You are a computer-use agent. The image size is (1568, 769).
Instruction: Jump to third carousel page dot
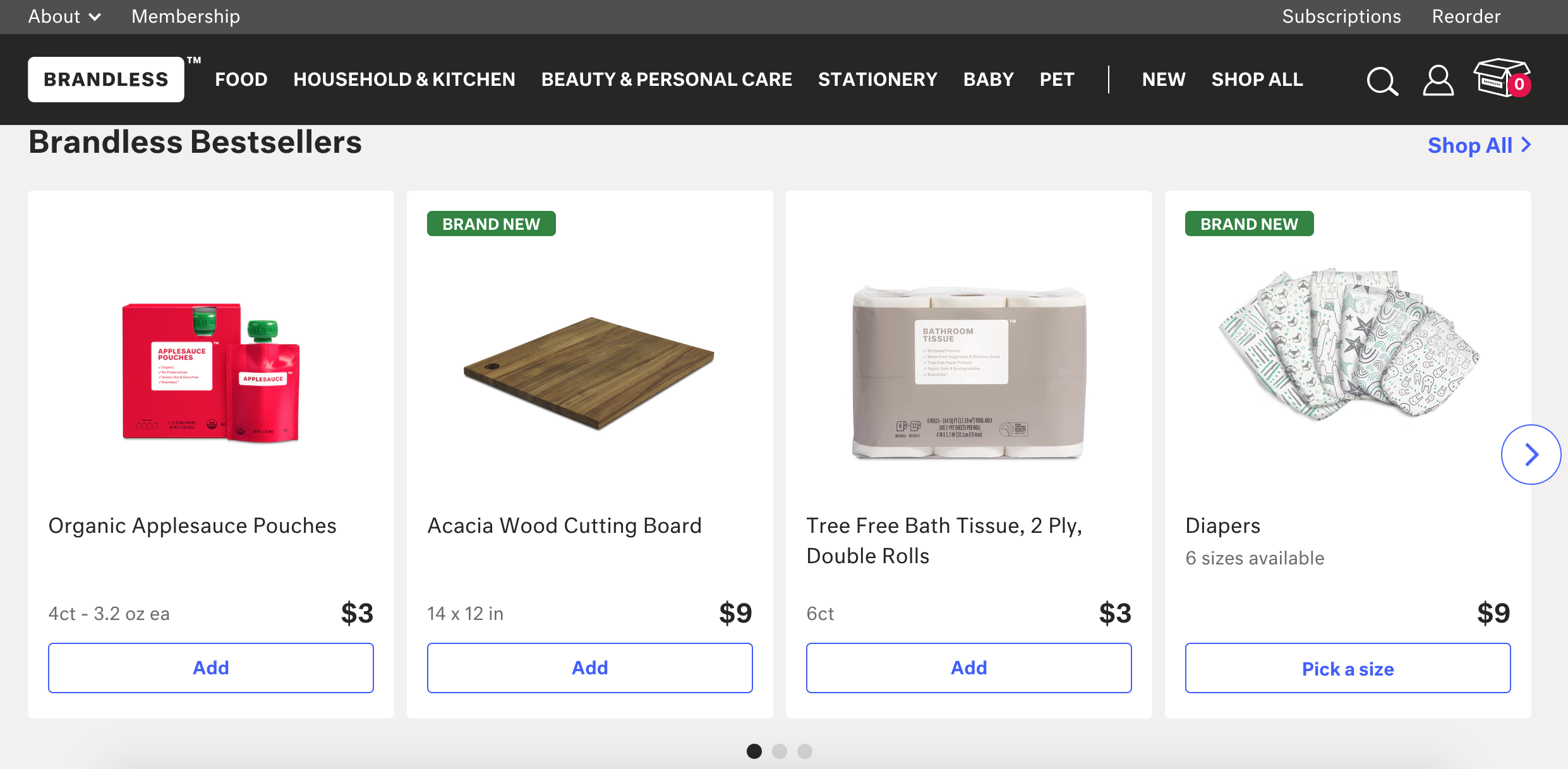tap(805, 751)
